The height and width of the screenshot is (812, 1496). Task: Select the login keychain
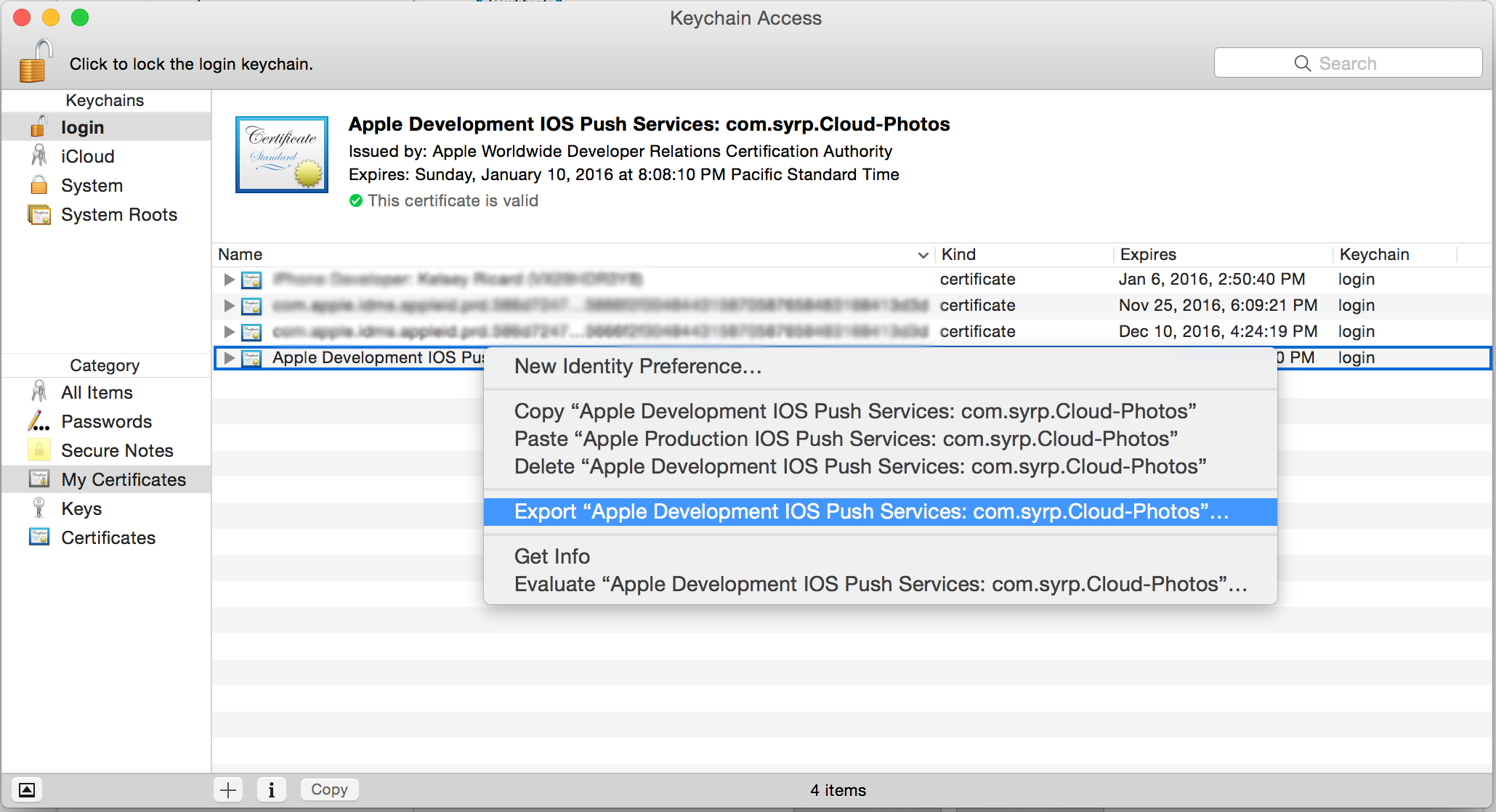tap(106, 127)
